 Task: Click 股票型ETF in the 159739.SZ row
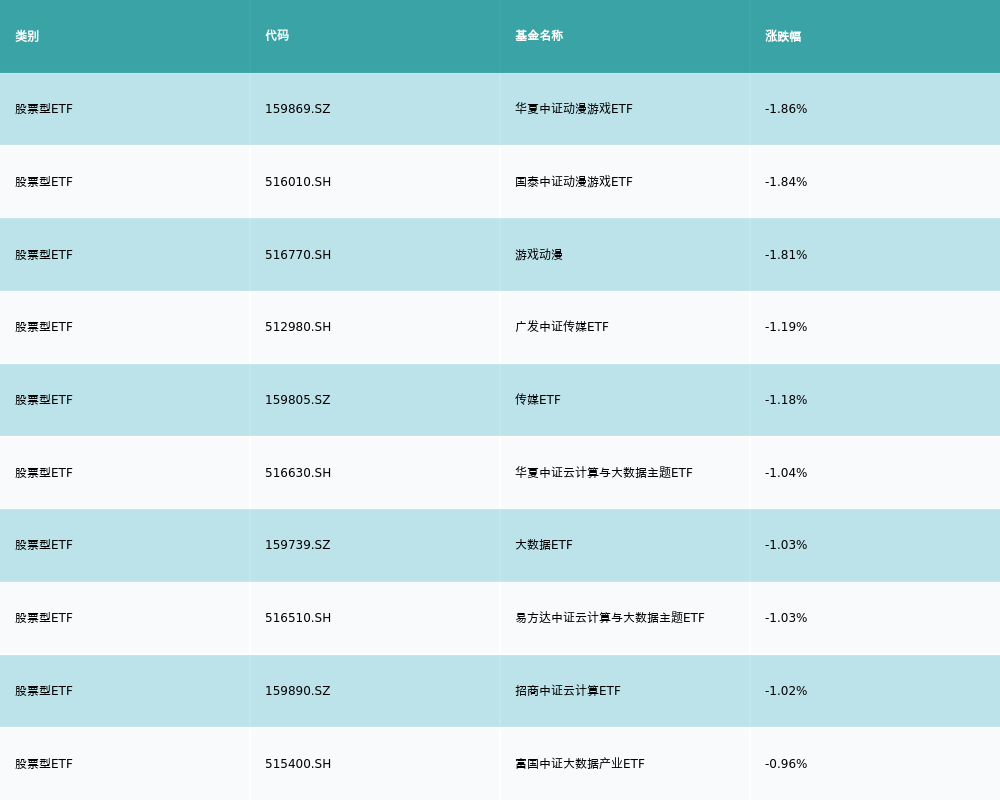(x=44, y=545)
